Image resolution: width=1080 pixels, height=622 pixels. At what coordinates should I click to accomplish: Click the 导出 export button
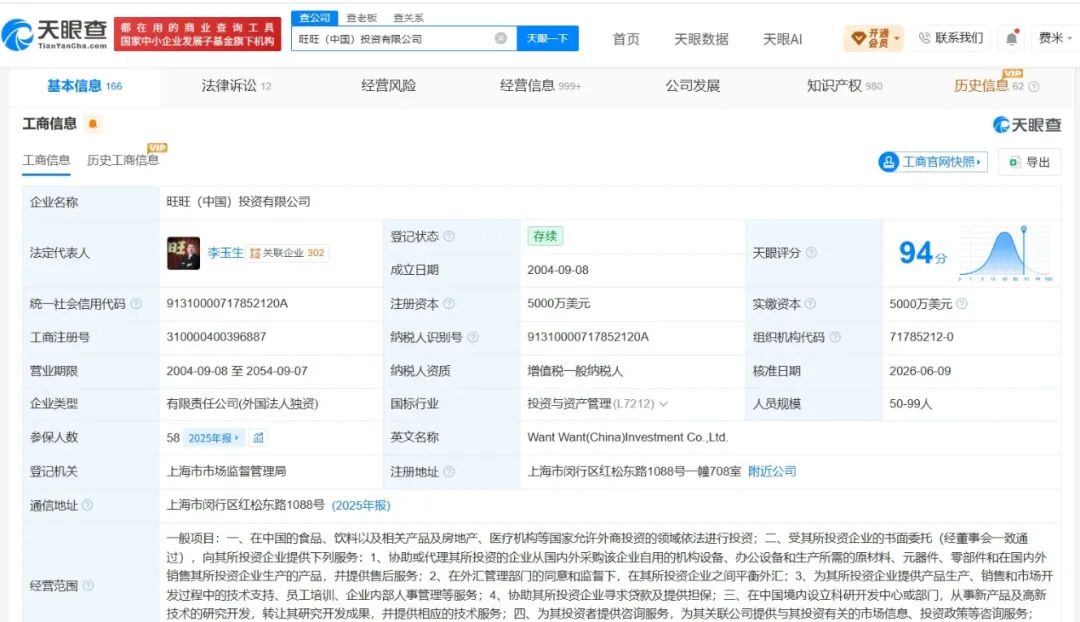(1029, 162)
